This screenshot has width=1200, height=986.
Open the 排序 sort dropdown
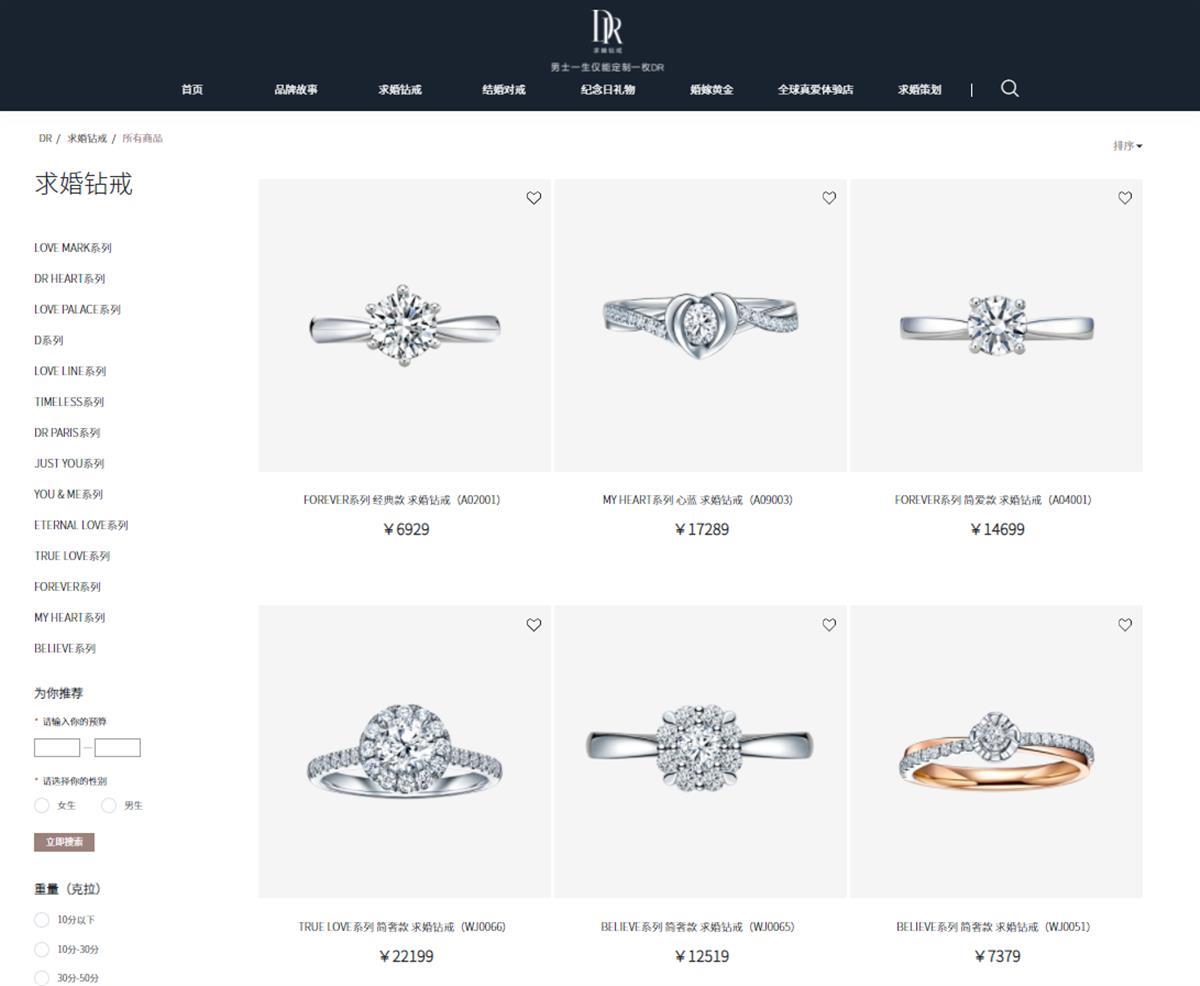point(1127,146)
